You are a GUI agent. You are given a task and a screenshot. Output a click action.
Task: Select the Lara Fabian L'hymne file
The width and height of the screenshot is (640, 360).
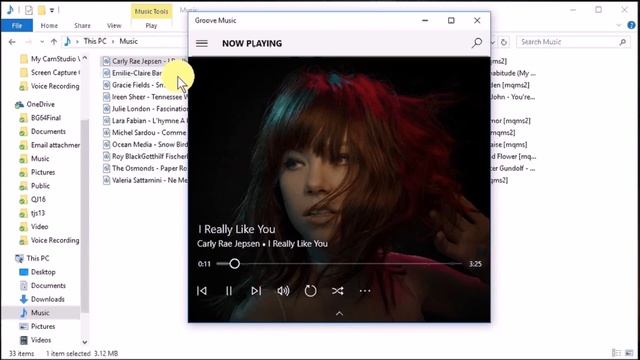pos(145,120)
